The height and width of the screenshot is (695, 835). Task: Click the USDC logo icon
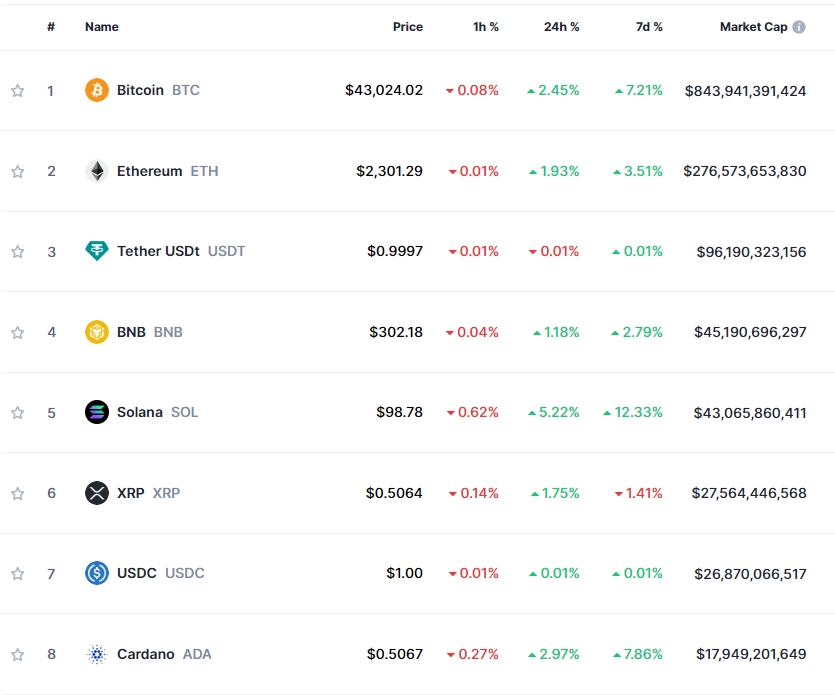pos(97,573)
